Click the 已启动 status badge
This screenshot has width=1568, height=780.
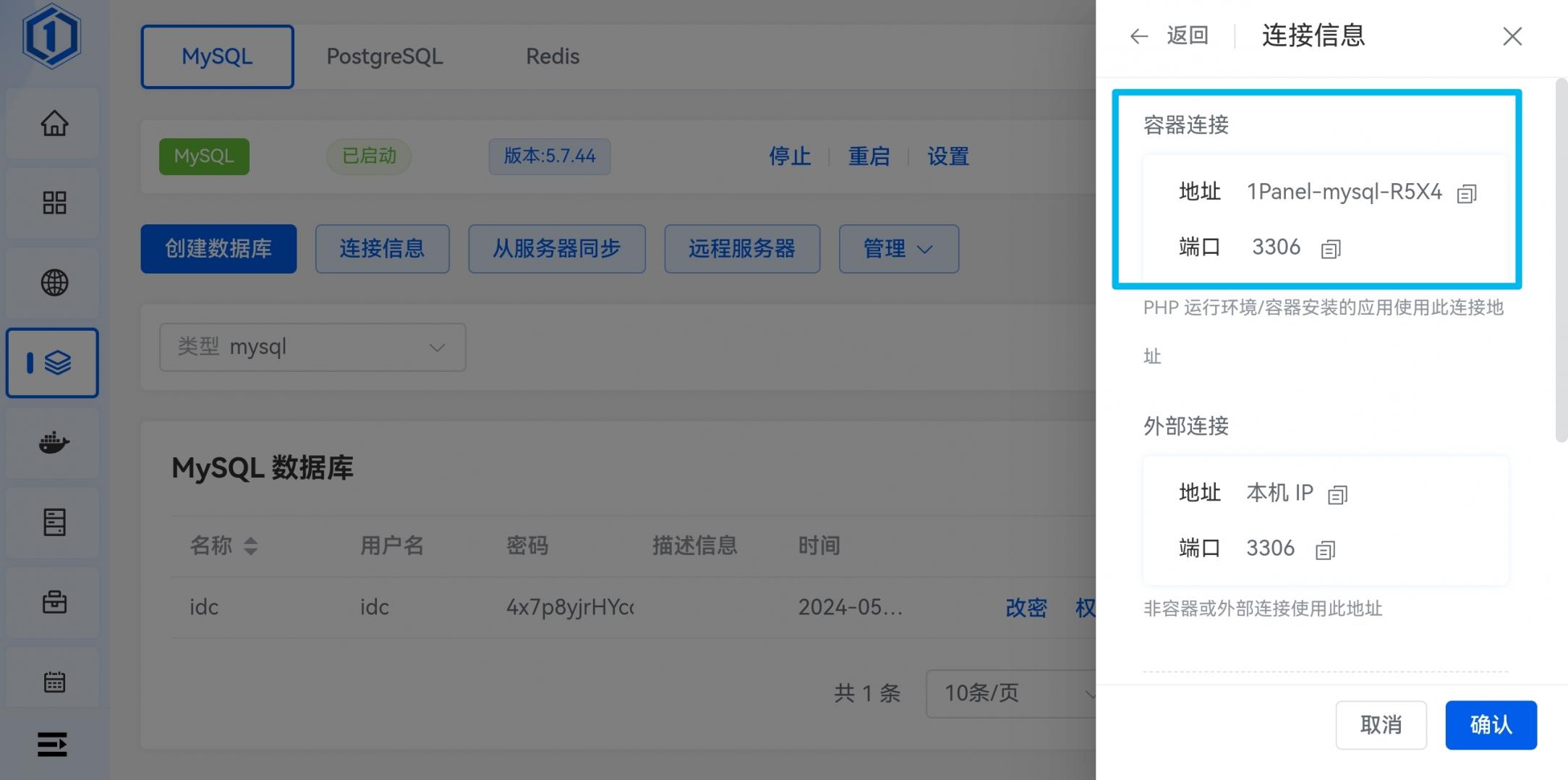pyautogui.click(x=369, y=156)
